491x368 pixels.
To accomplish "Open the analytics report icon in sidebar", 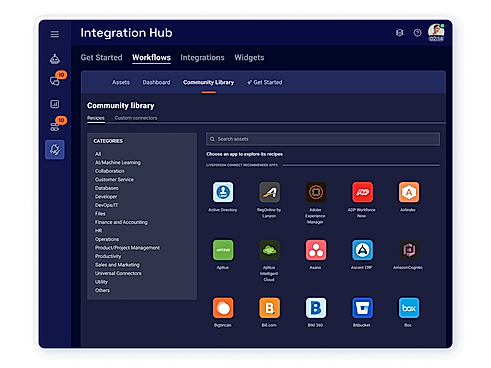I will 55,104.
